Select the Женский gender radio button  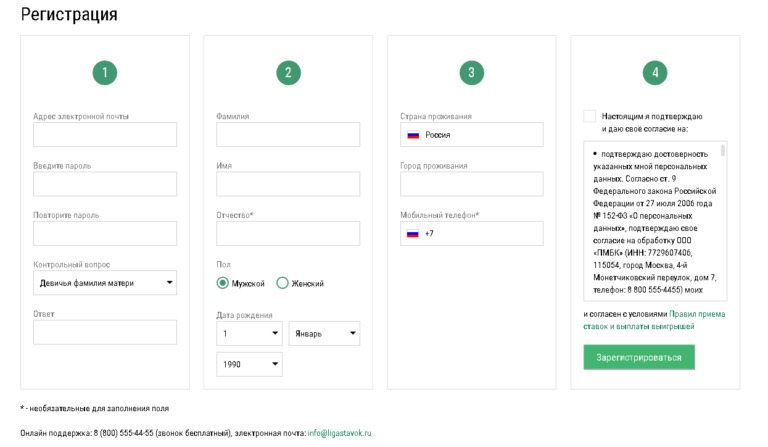pyautogui.click(x=282, y=283)
